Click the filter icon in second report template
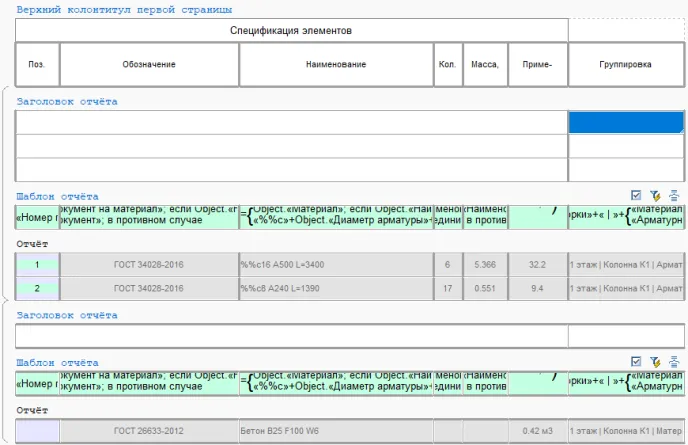The height and width of the screenshot is (445, 688). pos(655,362)
